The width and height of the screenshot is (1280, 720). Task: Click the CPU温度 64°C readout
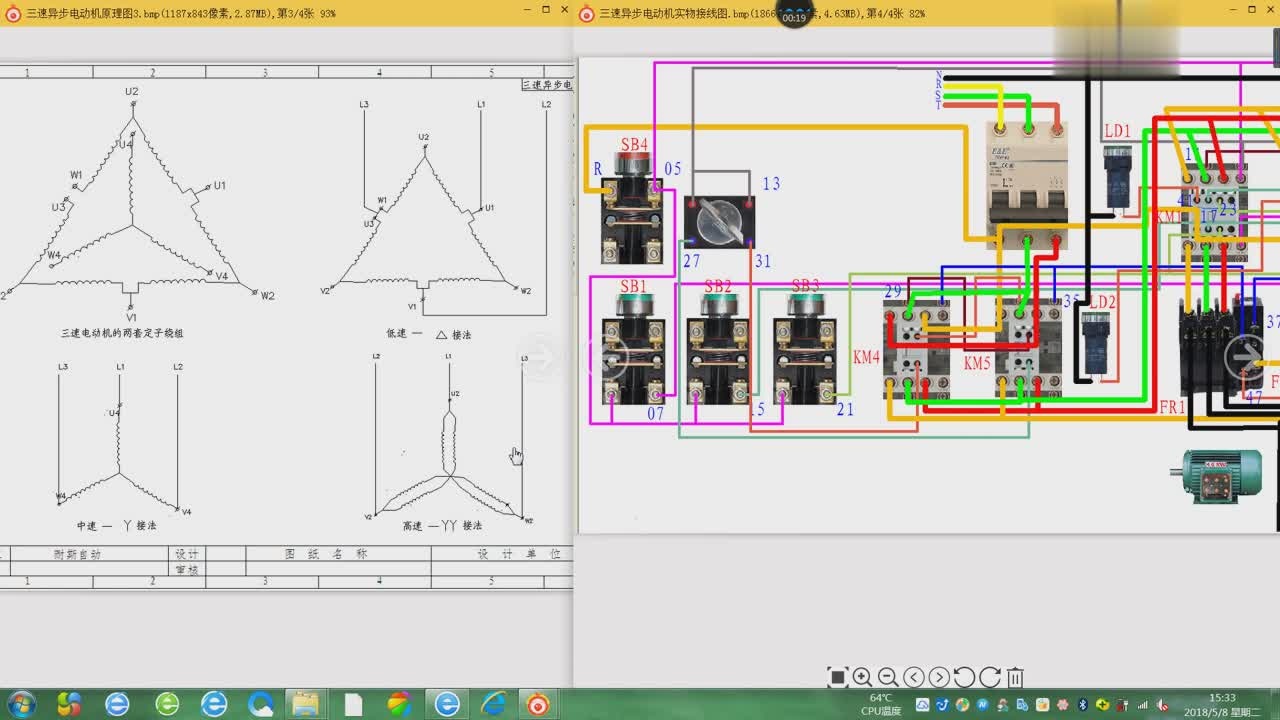(x=881, y=704)
